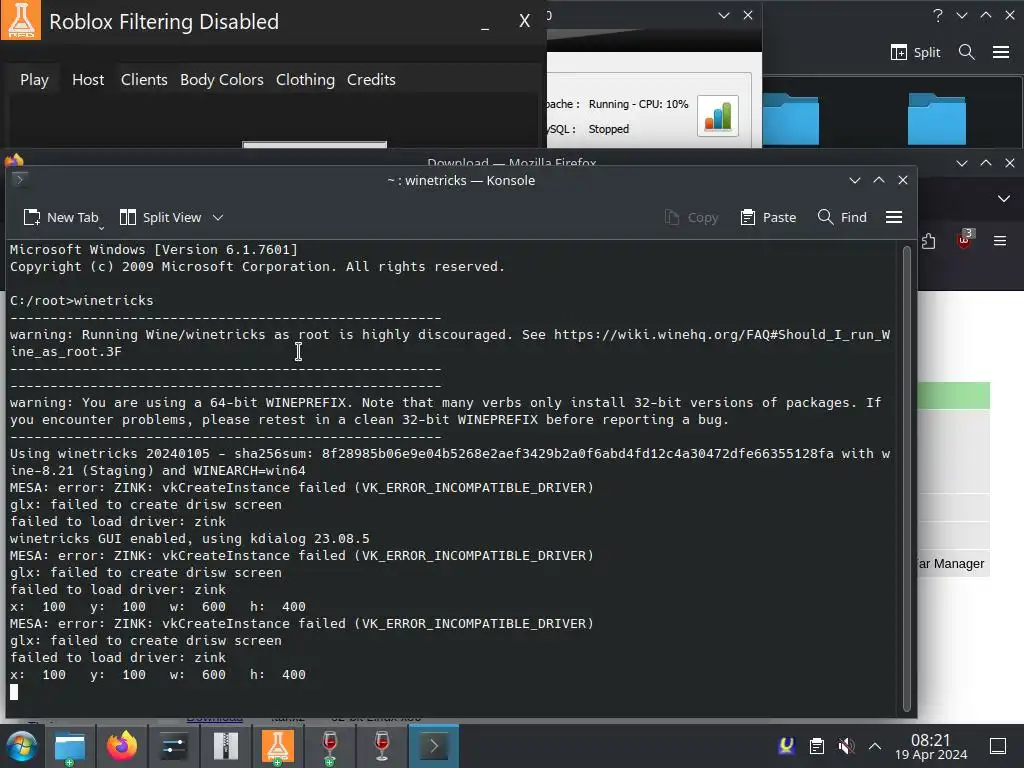Click the uBlock Origin icon with badge 3
The height and width of the screenshot is (768, 1024).
coord(965,240)
